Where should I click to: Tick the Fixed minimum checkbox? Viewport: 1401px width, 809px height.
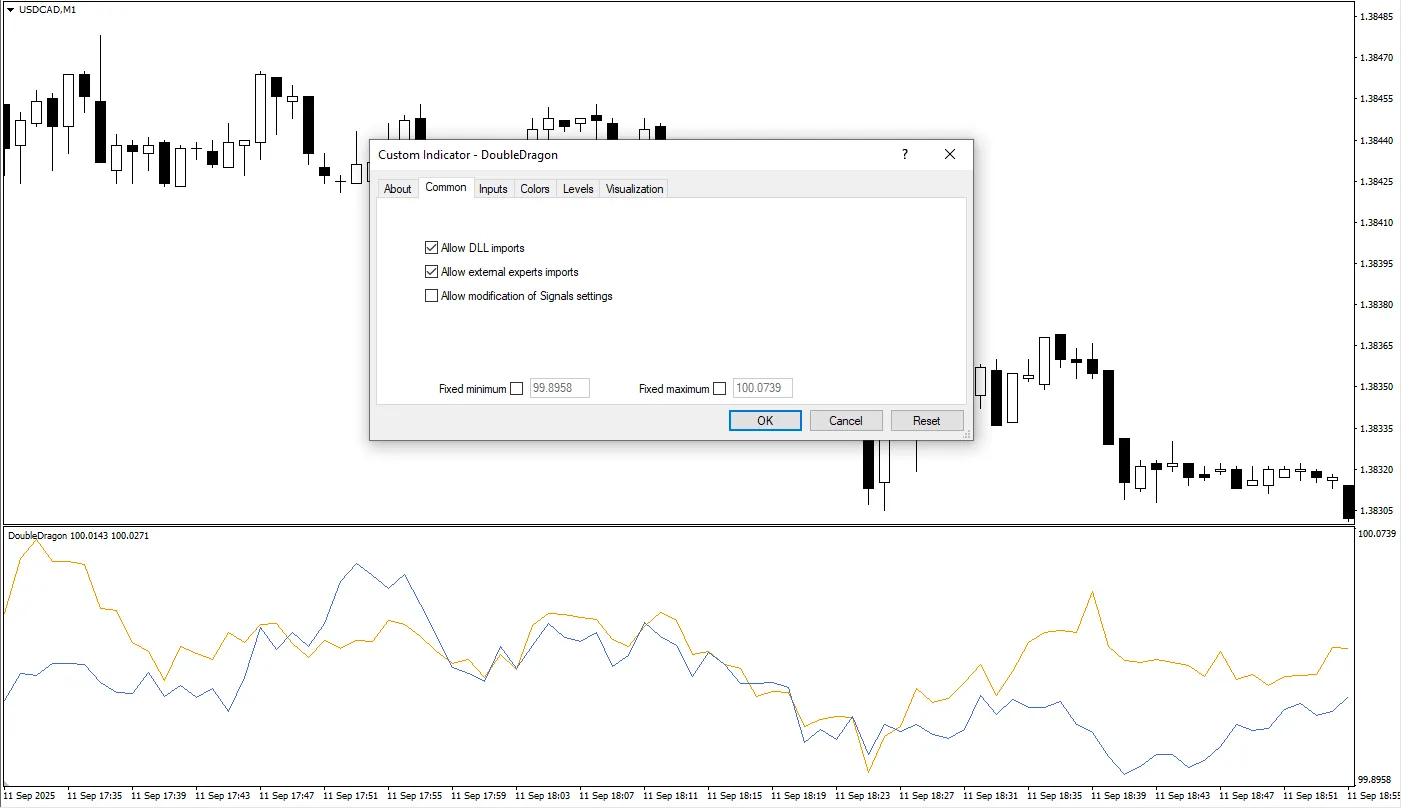[x=517, y=389]
